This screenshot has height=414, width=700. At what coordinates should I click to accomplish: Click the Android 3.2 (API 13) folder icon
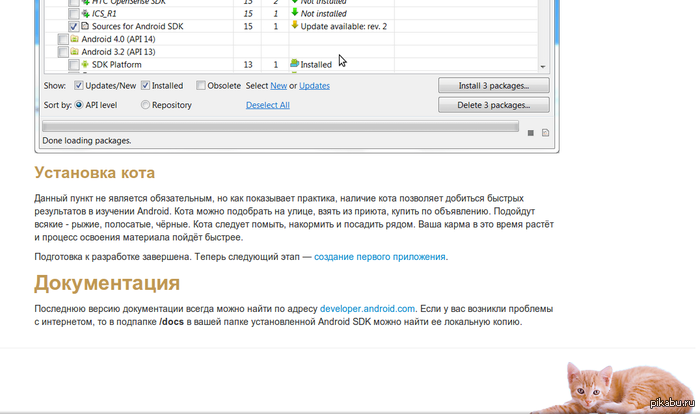coord(74,52)
